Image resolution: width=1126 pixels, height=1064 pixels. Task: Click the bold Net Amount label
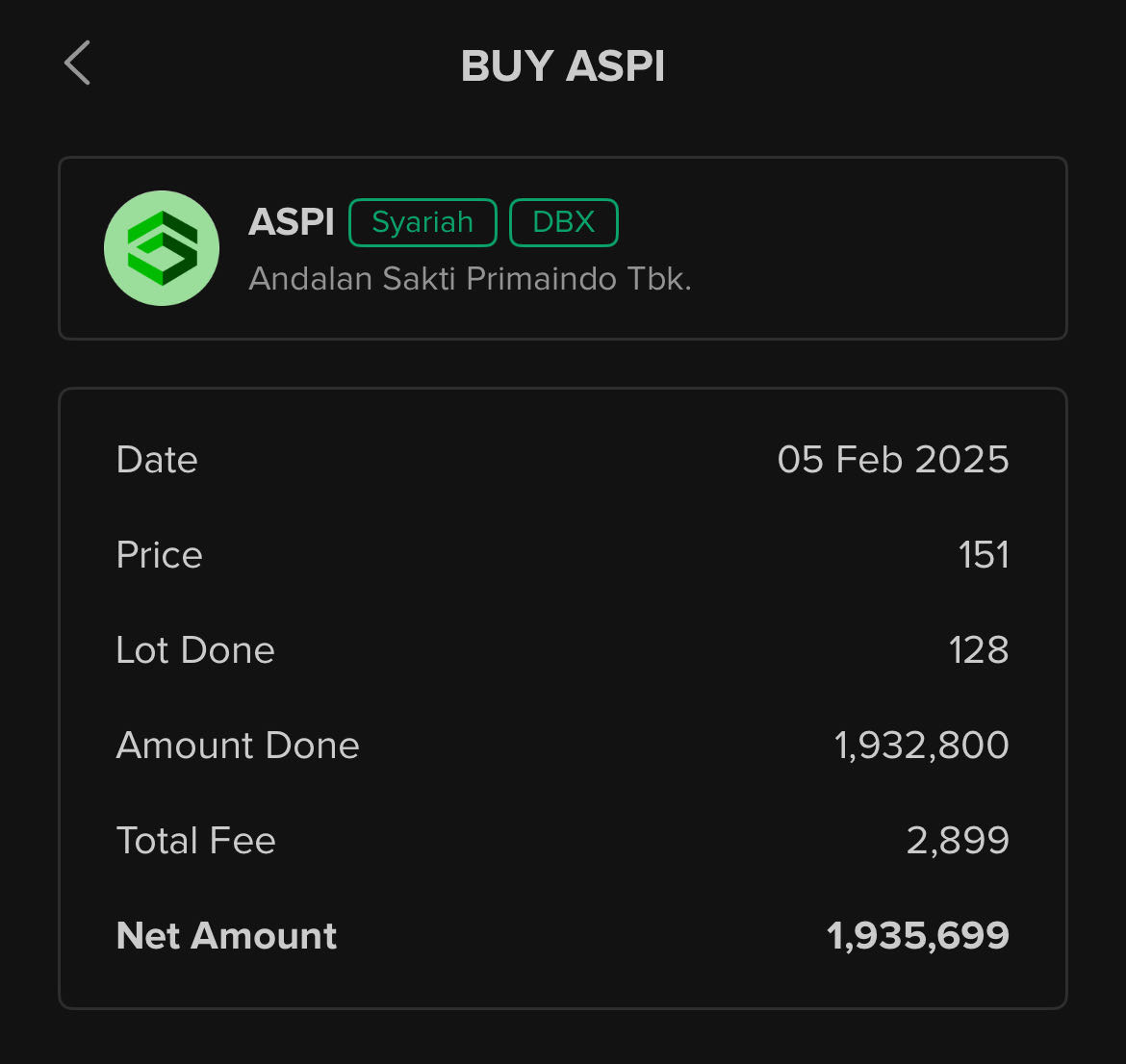click(x=226, y=936)
